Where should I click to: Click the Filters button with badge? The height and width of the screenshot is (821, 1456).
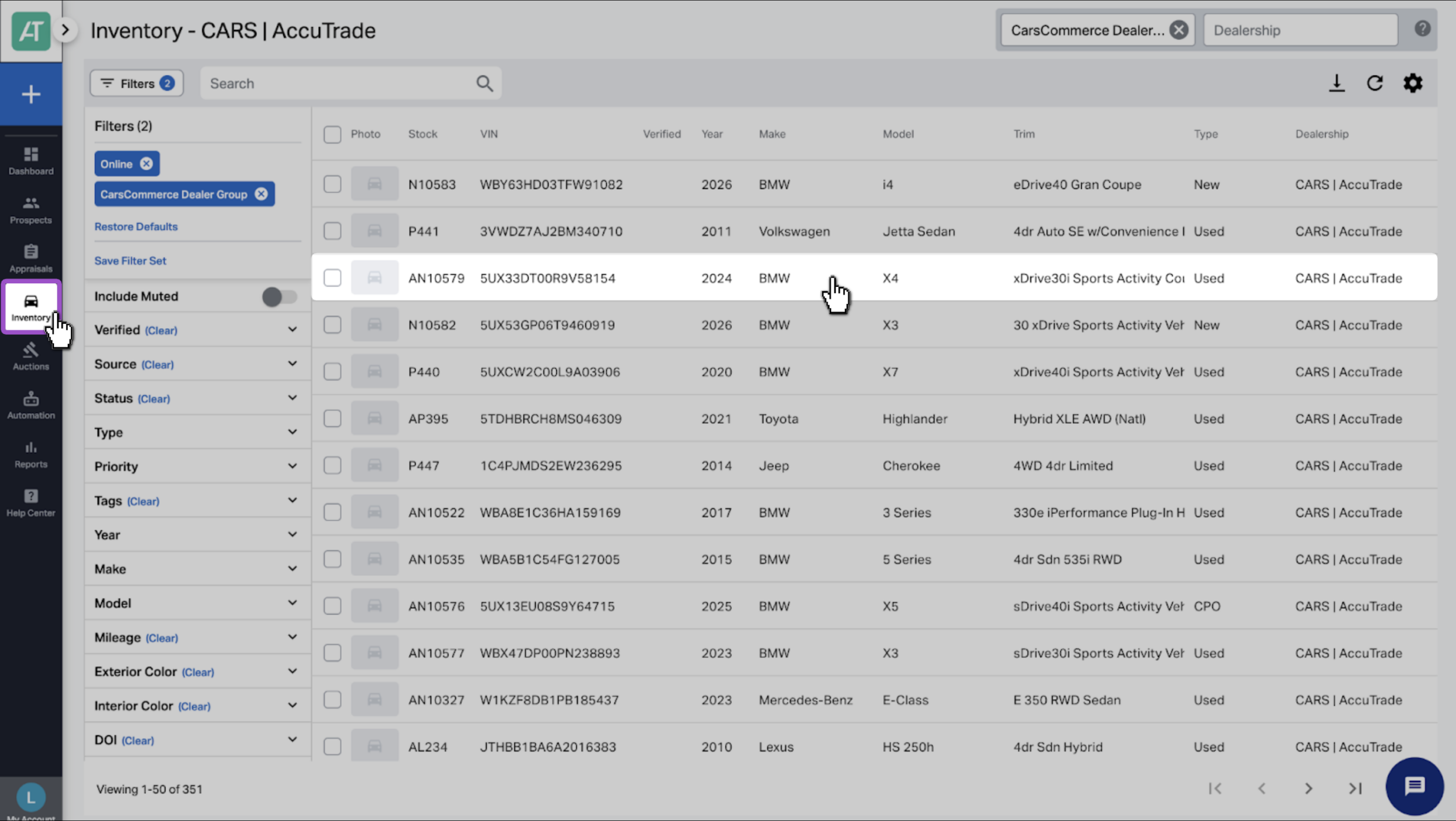(x=136, y=84)
